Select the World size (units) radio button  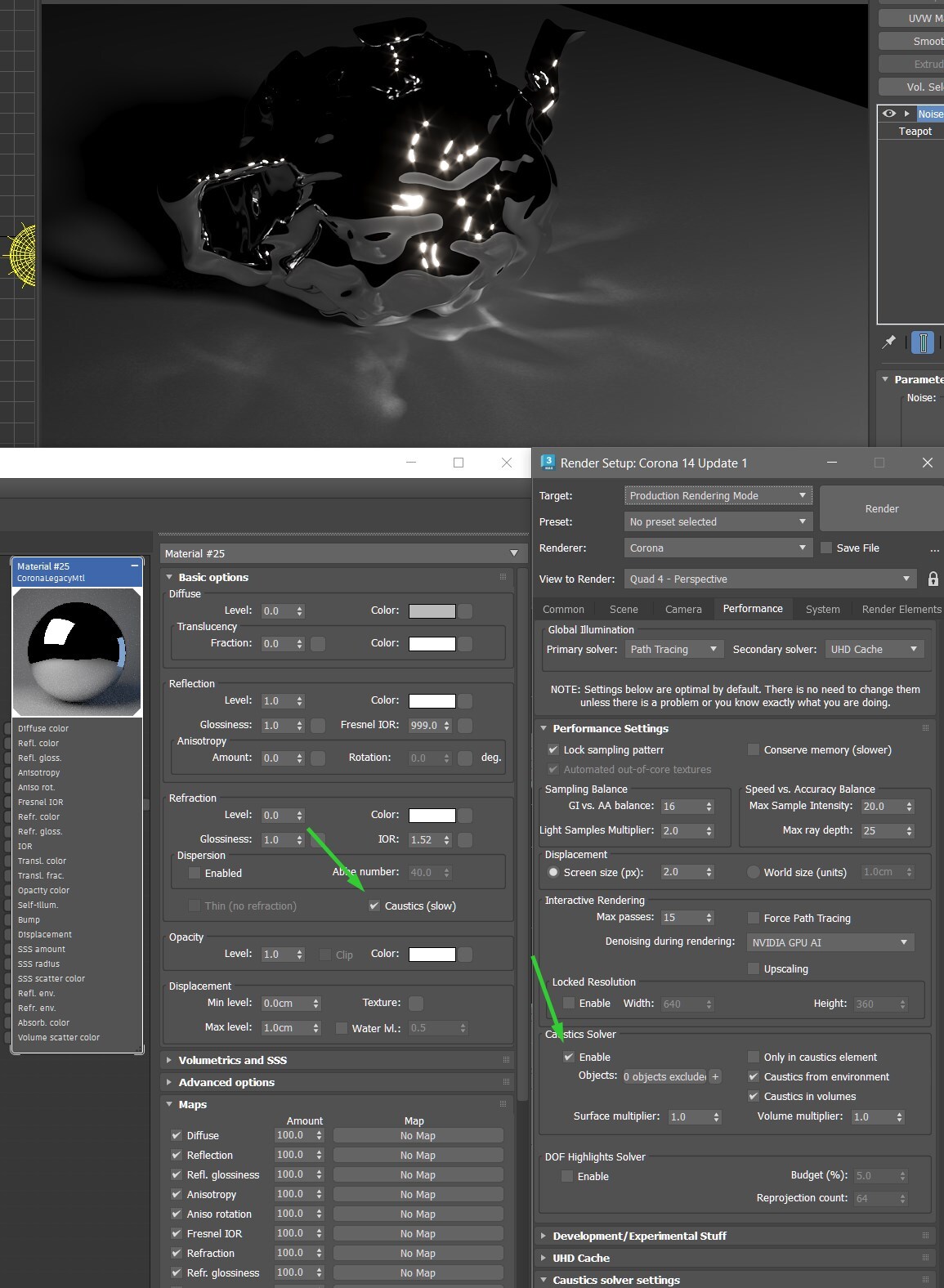[x=754, y=872]
